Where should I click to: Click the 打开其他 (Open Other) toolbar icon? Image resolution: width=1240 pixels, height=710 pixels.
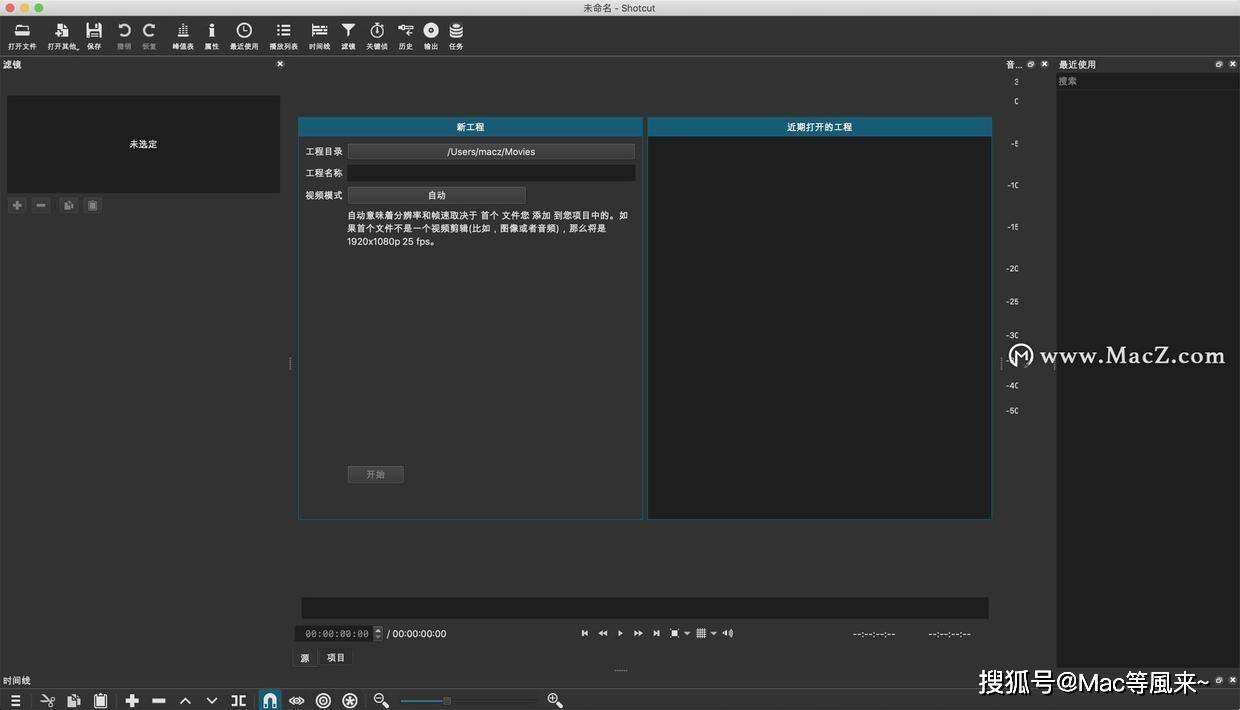[x=62, y=36]
